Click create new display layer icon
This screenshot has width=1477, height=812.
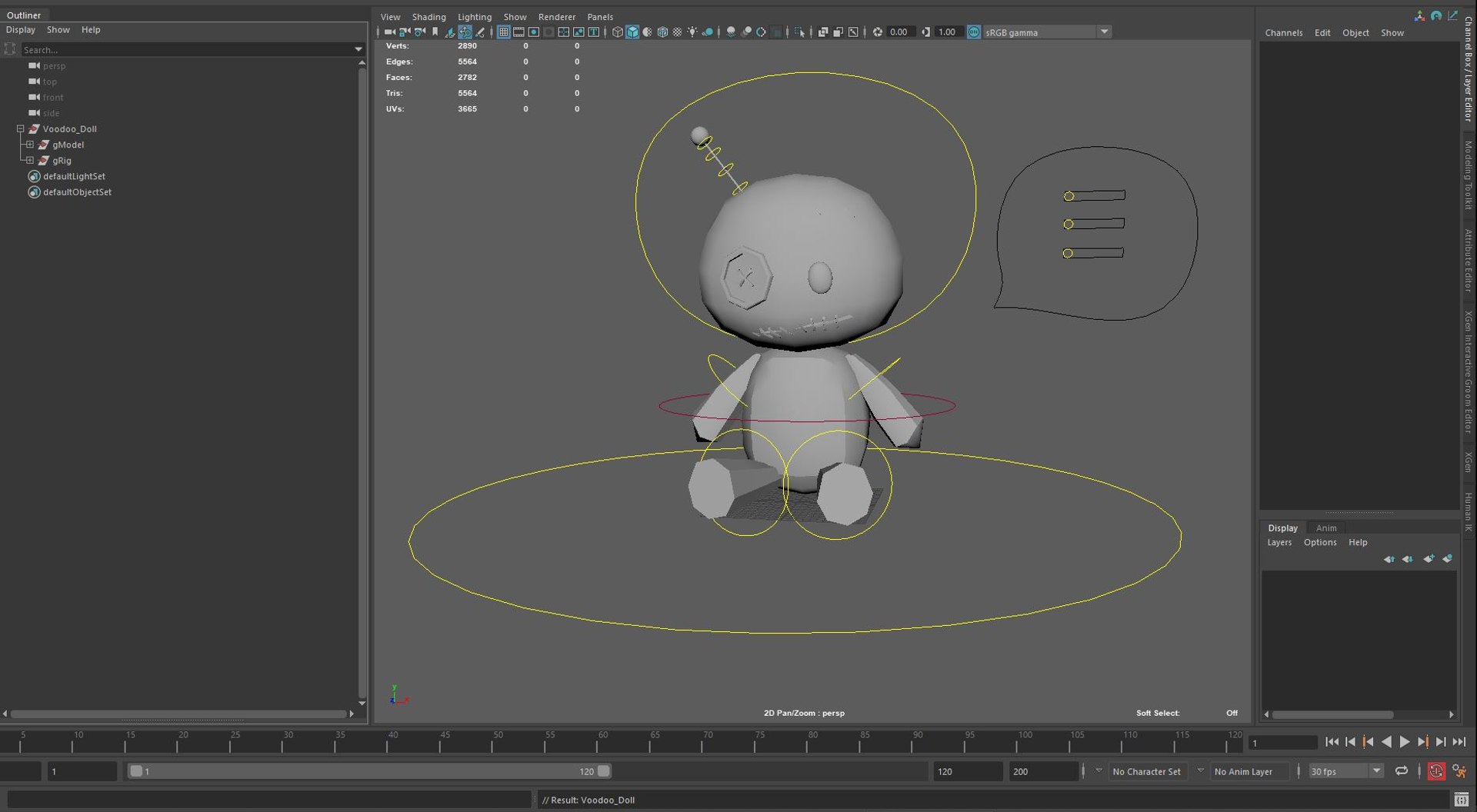point(1429,559)
